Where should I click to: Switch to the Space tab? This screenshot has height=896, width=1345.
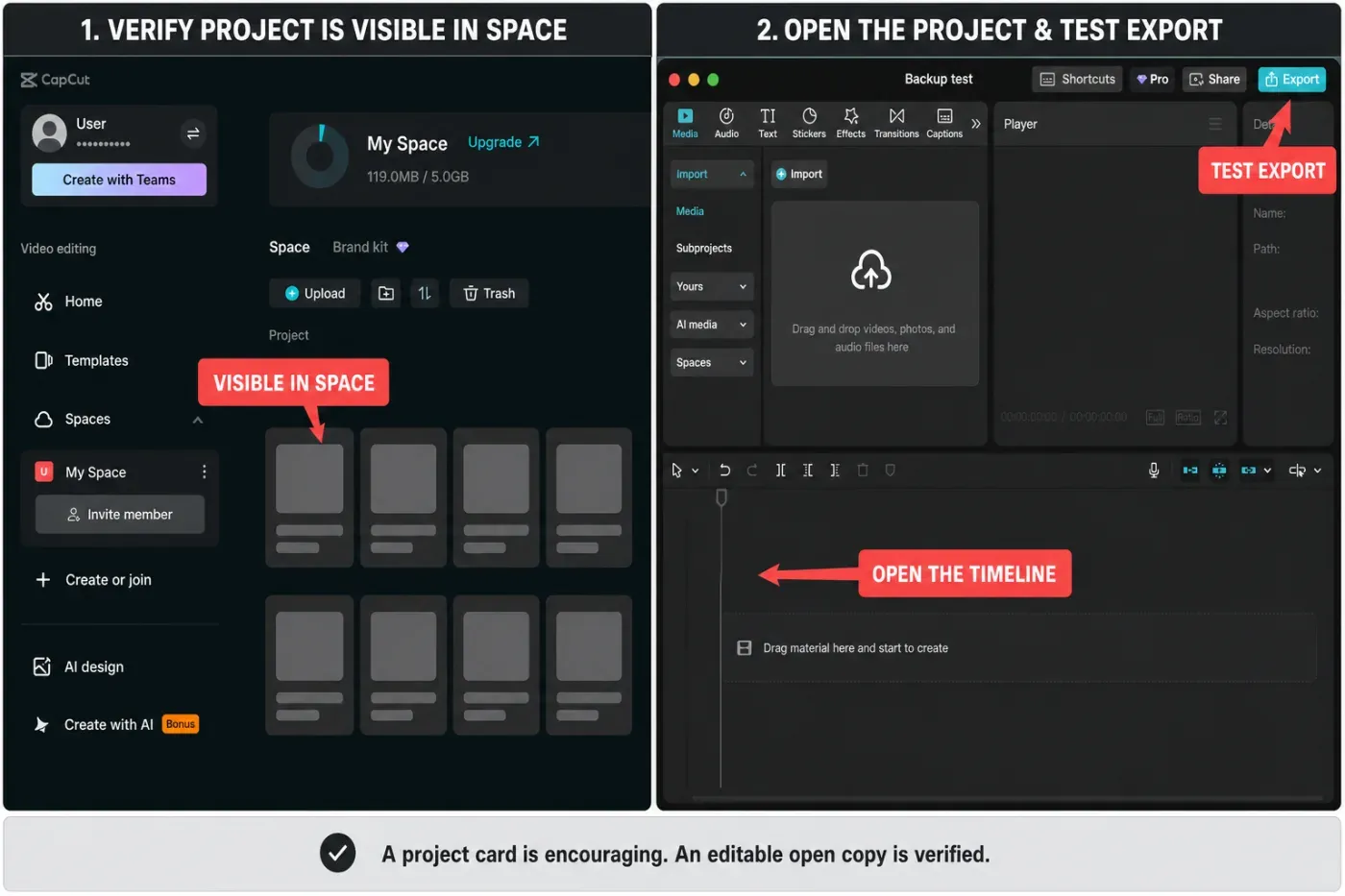289,248
